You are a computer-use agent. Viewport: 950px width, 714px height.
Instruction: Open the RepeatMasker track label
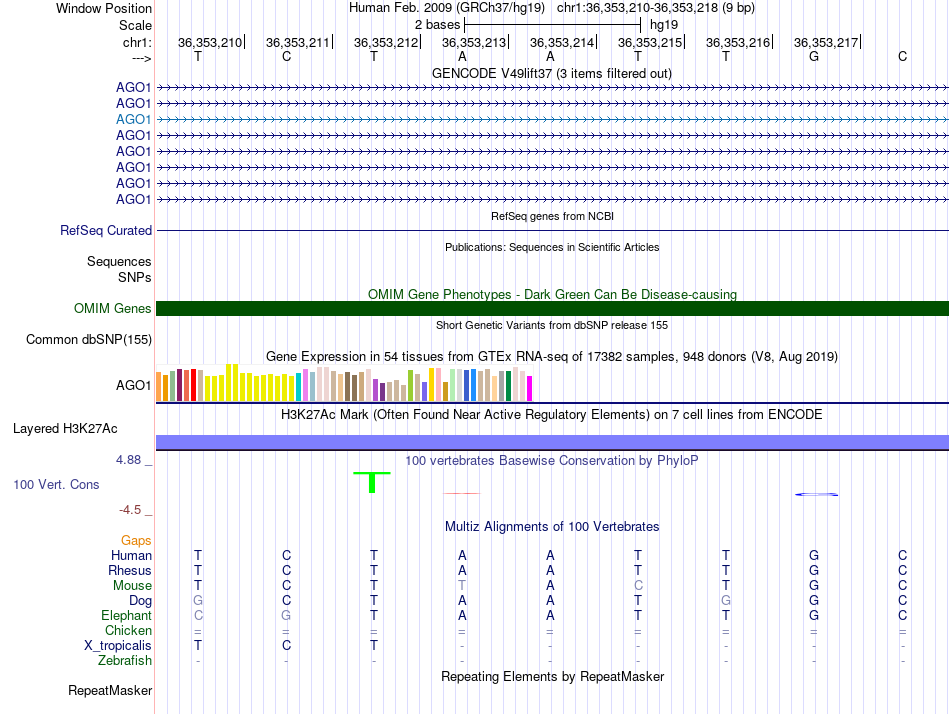110,690
